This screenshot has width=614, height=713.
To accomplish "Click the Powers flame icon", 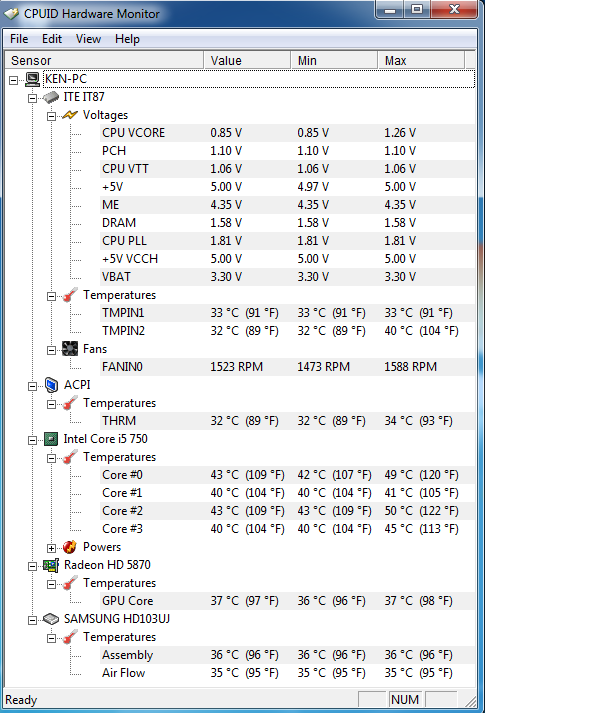I will click(x=70, y=547).
